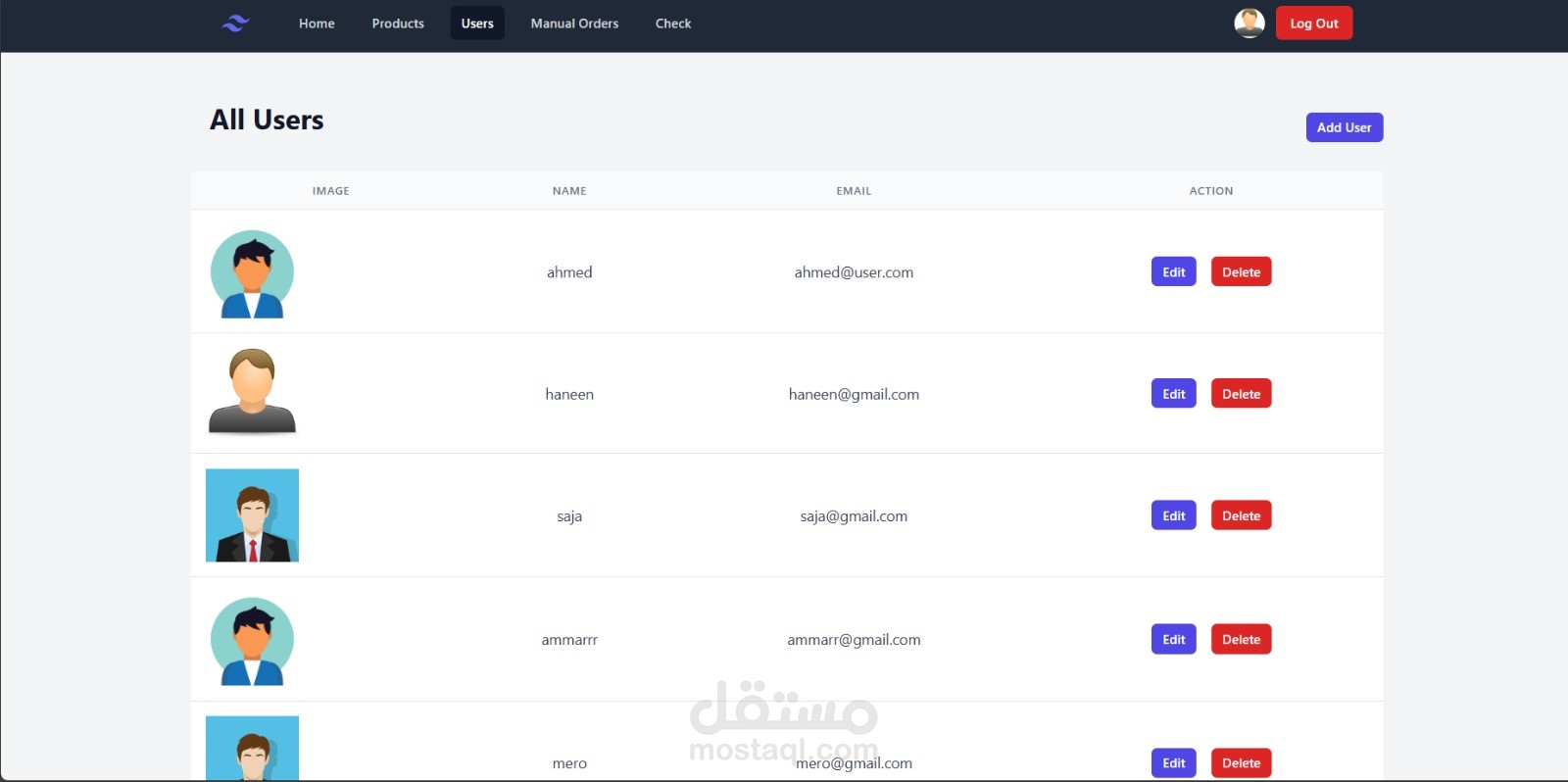The width and height of the screenshot is (1568, 782).
Task: Click the ACTION column header
Action: point(1211,191)
